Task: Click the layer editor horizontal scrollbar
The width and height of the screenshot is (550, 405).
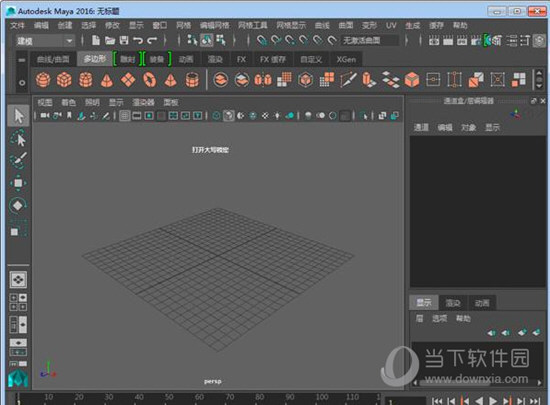Action: click(x=455, y=383)
